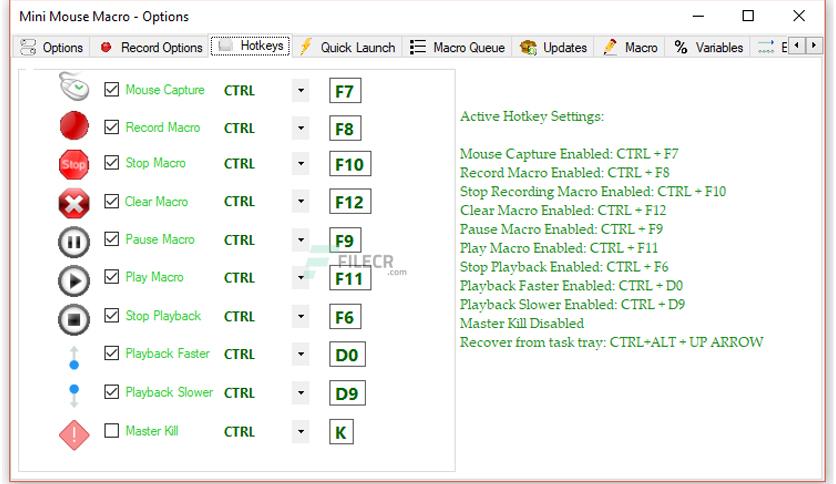Open the Macro tab
Screen dimensions: 836x484
pyautogui.click(x=630, y=47)
